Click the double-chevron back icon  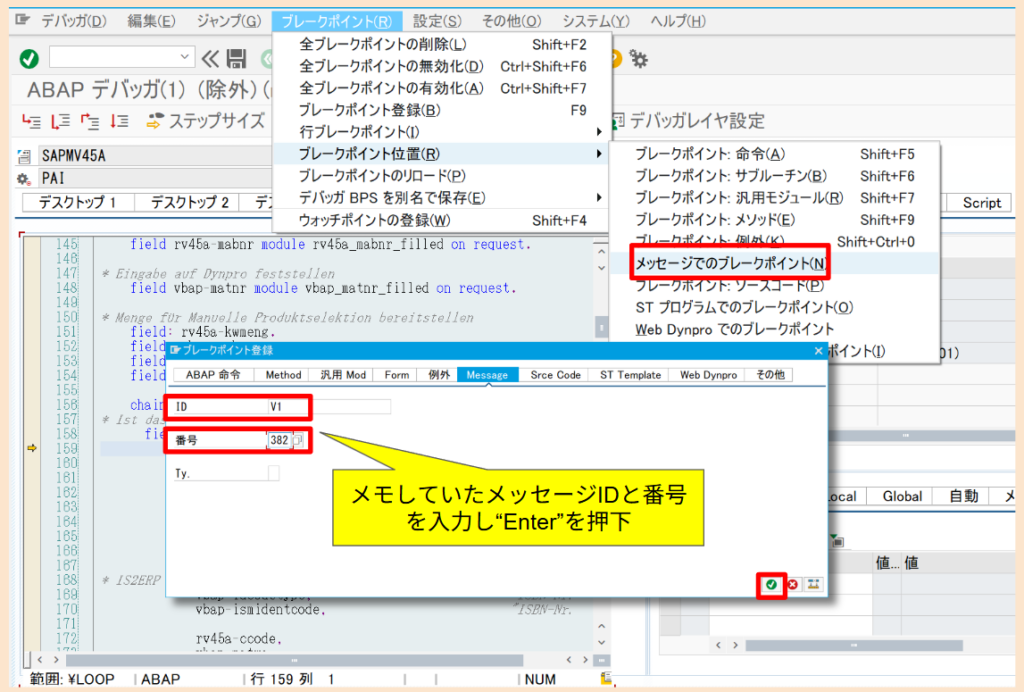point(210,59)
